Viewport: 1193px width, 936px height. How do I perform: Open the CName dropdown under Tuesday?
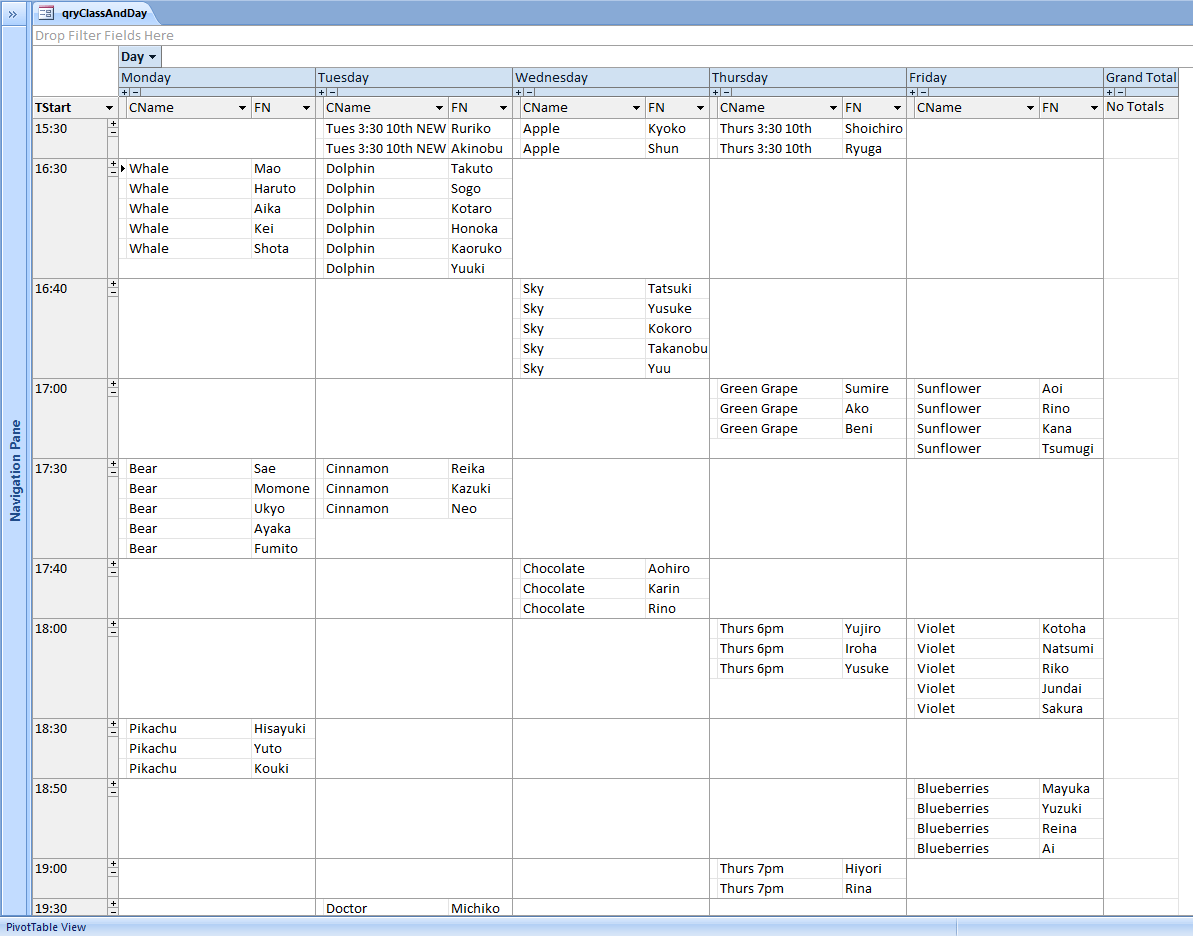pyautogui.click(x=439, y=108)
